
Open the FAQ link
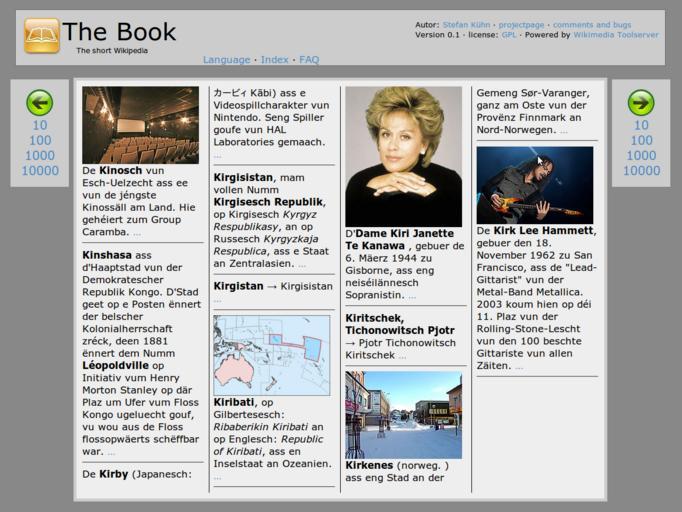[x=309, y=60]
